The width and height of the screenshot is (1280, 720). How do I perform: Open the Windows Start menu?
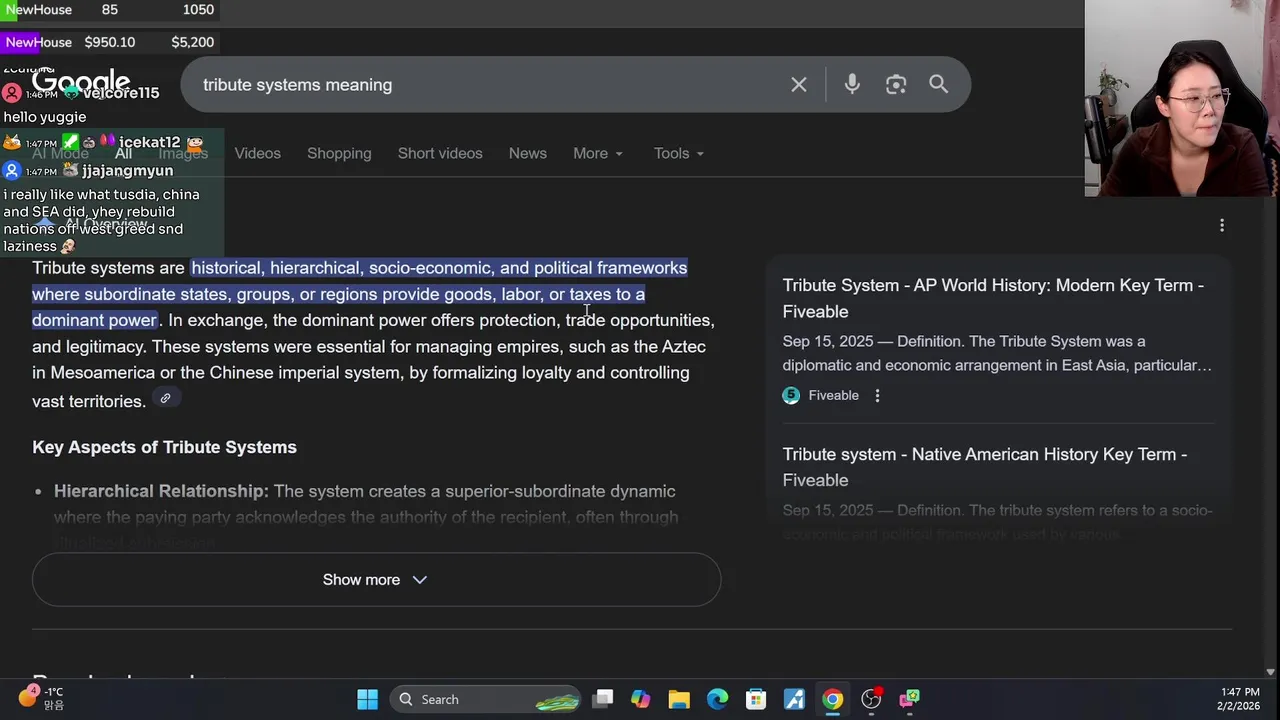click(367, 699)
